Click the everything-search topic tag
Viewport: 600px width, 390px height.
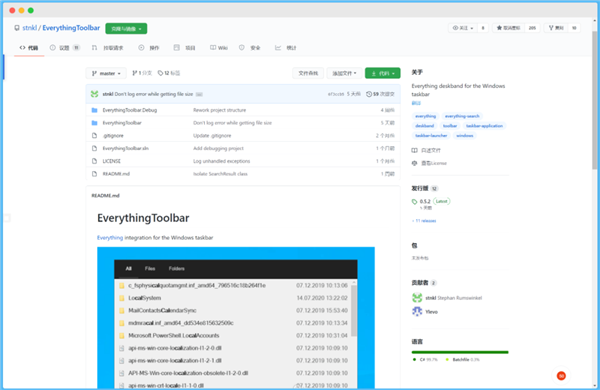click(x=462, y=116)
